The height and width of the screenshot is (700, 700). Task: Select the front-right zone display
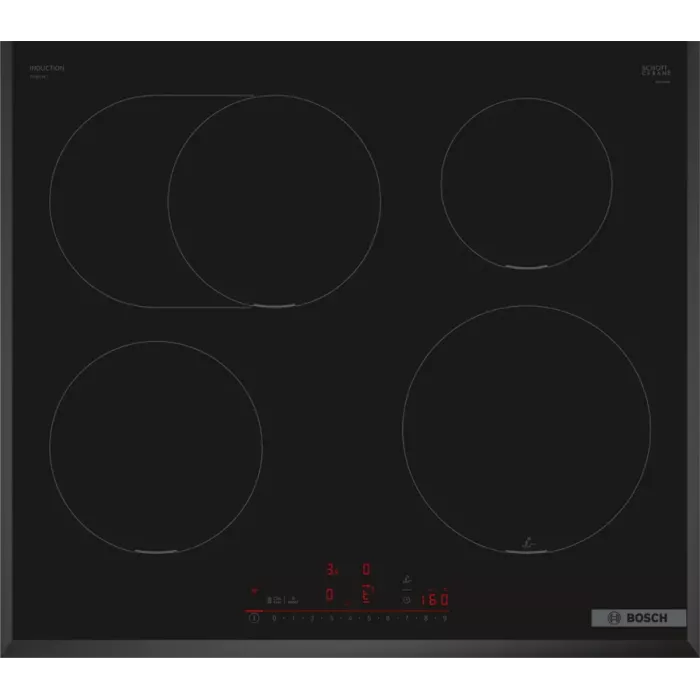click(x=366, y=594)
